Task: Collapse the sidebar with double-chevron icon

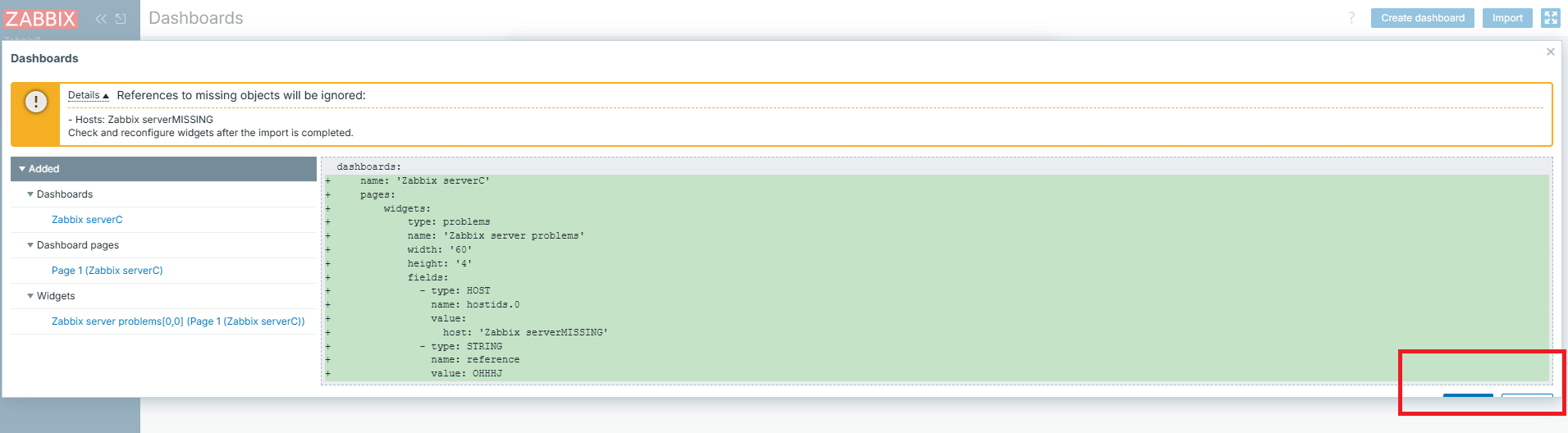Action: coord(101,19)
